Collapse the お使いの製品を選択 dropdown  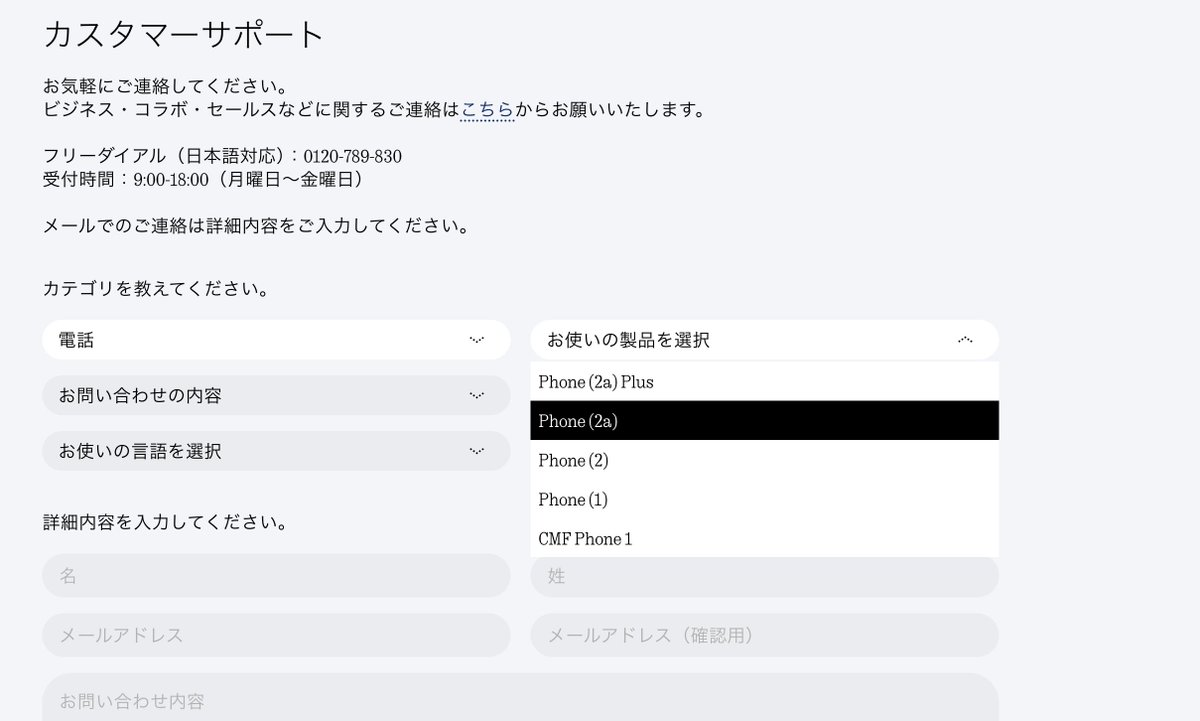(x=764, y=340)
